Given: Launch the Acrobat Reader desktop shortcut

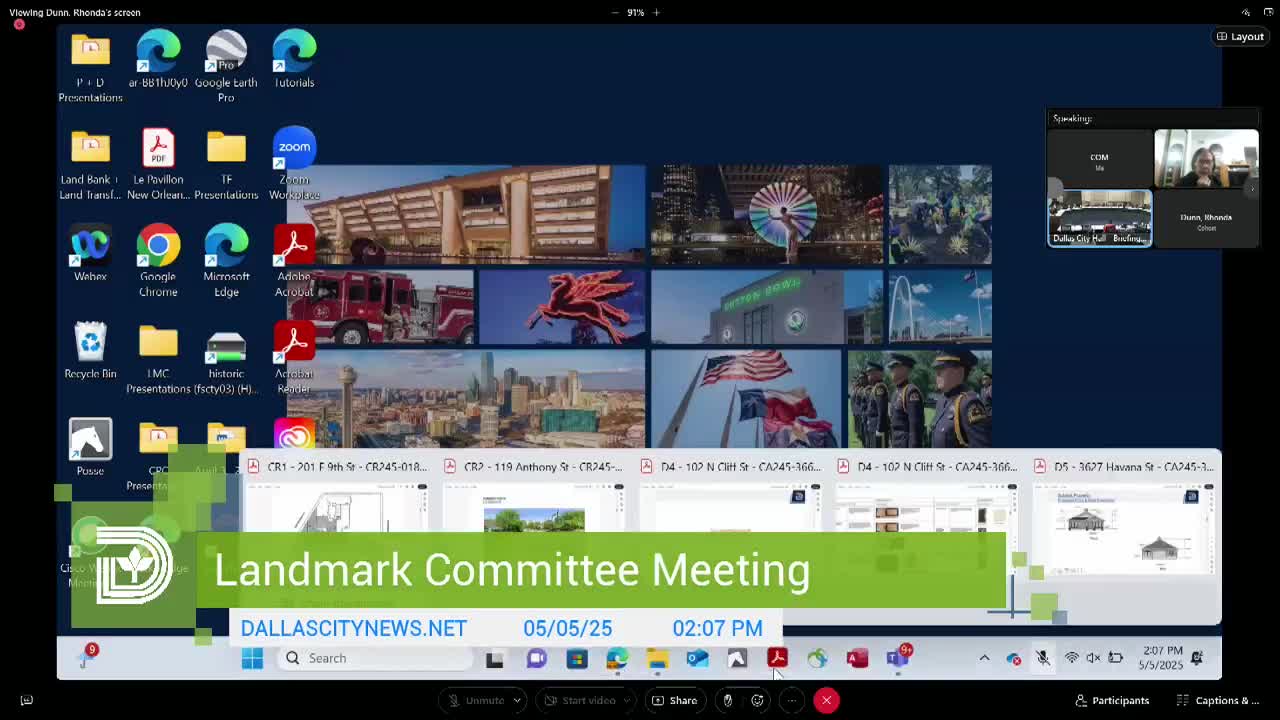Looking at the screenshot, I should pyautogui.click(x=294, y=359).
